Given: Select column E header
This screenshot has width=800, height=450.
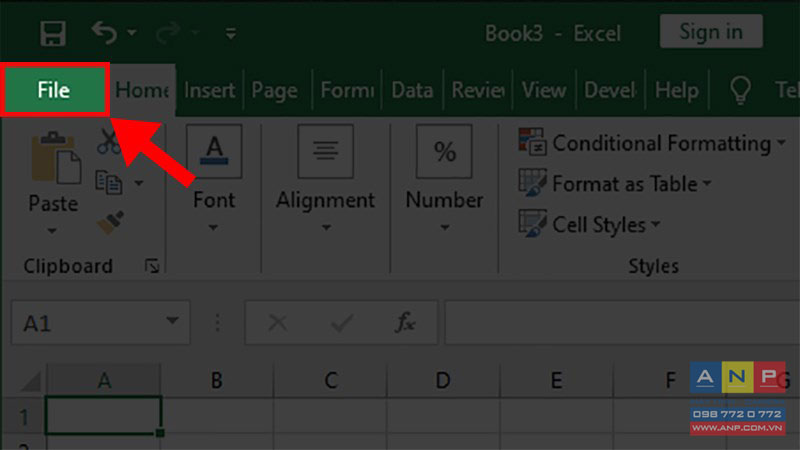Looking at the screenshot, I should (557, 380).
